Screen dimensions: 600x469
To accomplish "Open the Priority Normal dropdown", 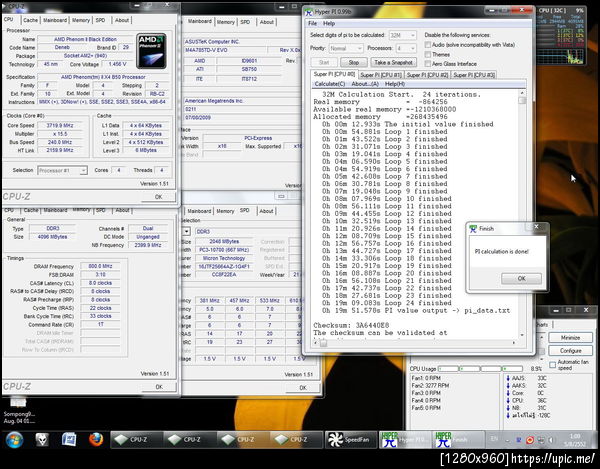I will (346, 48).
